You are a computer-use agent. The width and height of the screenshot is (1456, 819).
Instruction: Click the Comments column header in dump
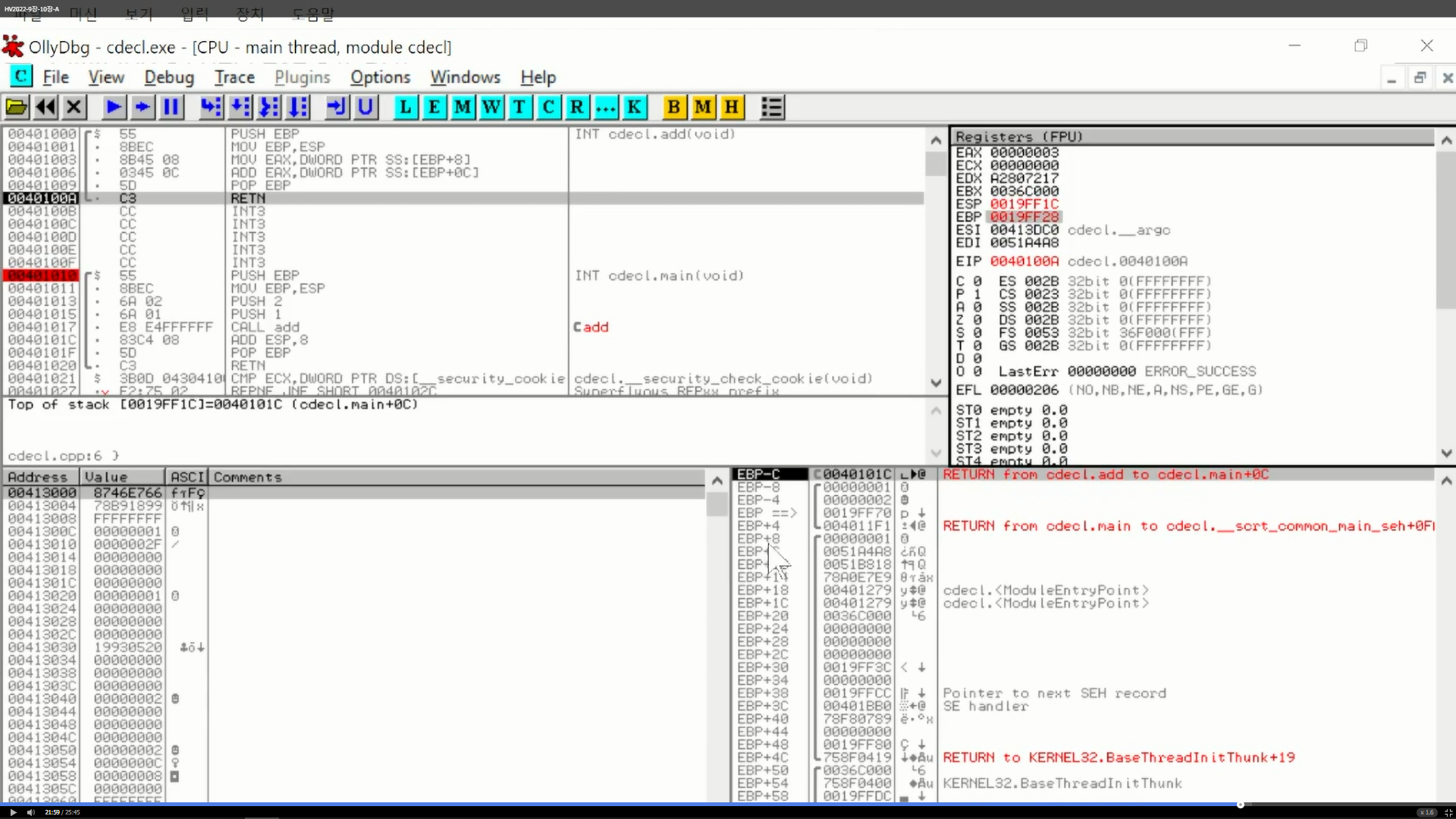(x=457, y=477)
